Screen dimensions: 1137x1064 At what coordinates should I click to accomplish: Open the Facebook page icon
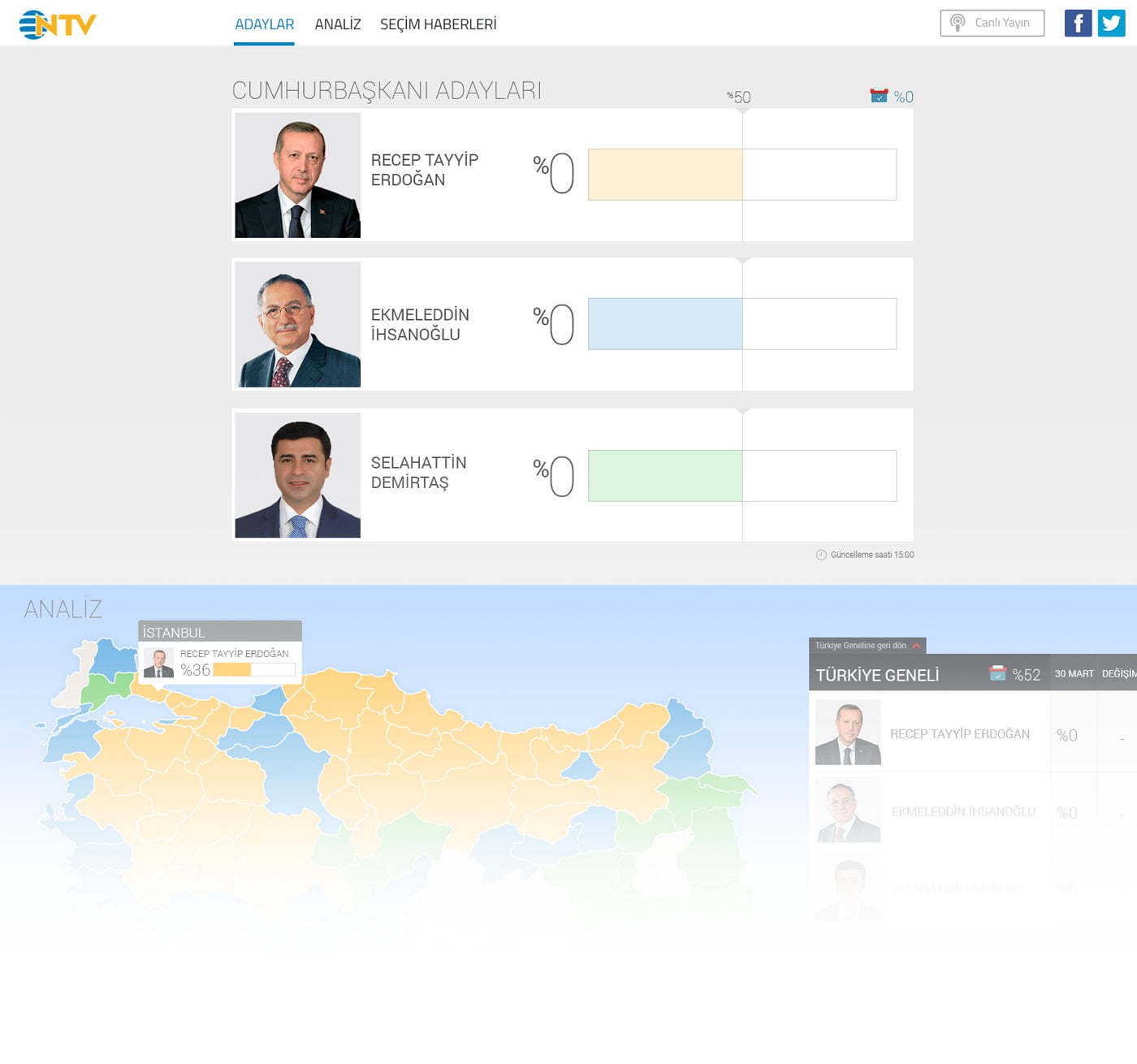click(1078, 23)
